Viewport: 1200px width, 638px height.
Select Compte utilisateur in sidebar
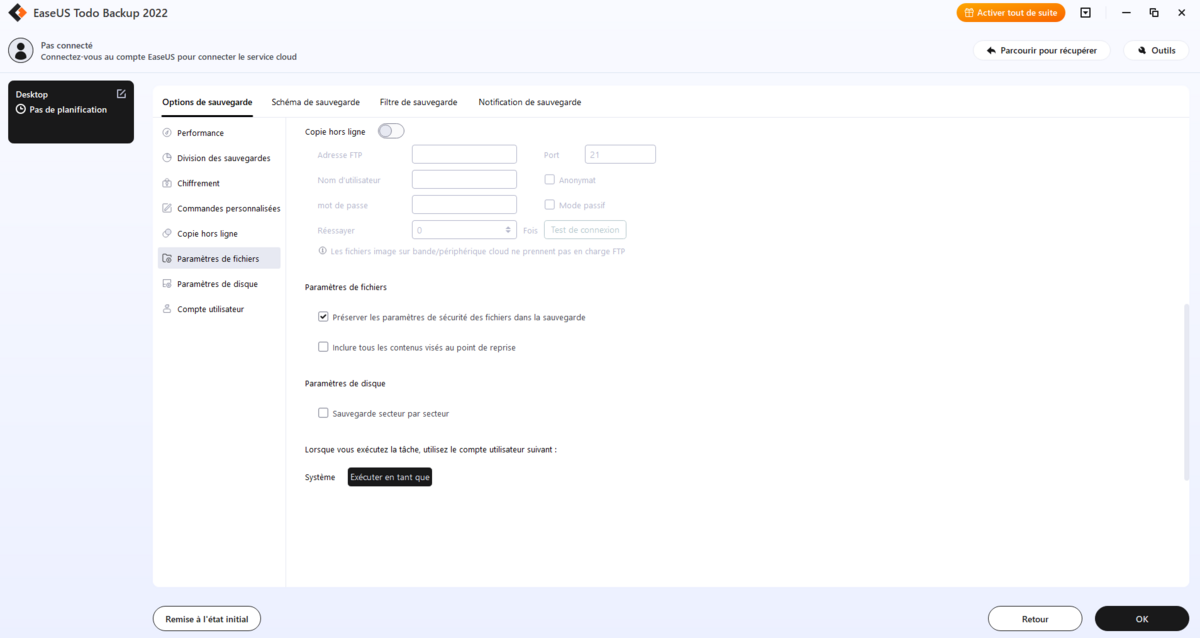(x=219, y=309)
